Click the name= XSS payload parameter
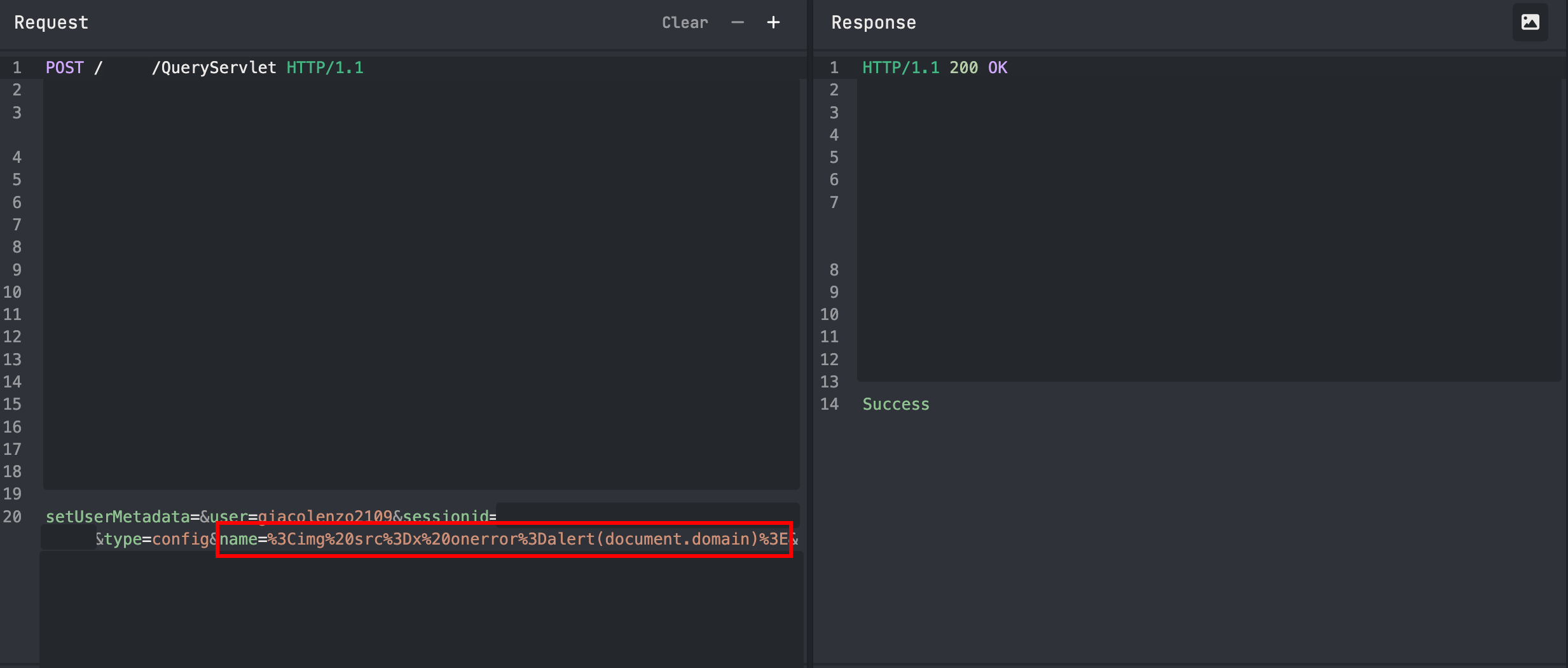Viewport: 1568px width, 668px height. click(x=504, y=539)
